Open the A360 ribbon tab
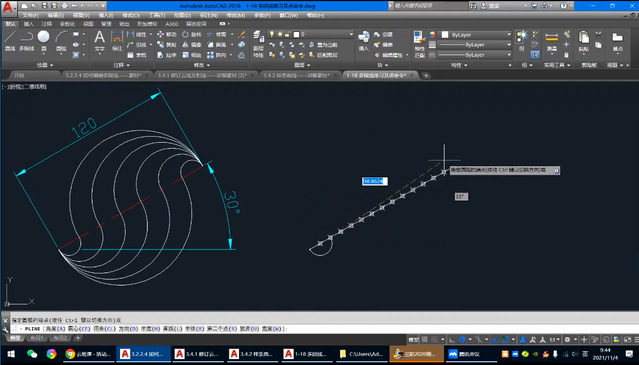 pos(172,24)
